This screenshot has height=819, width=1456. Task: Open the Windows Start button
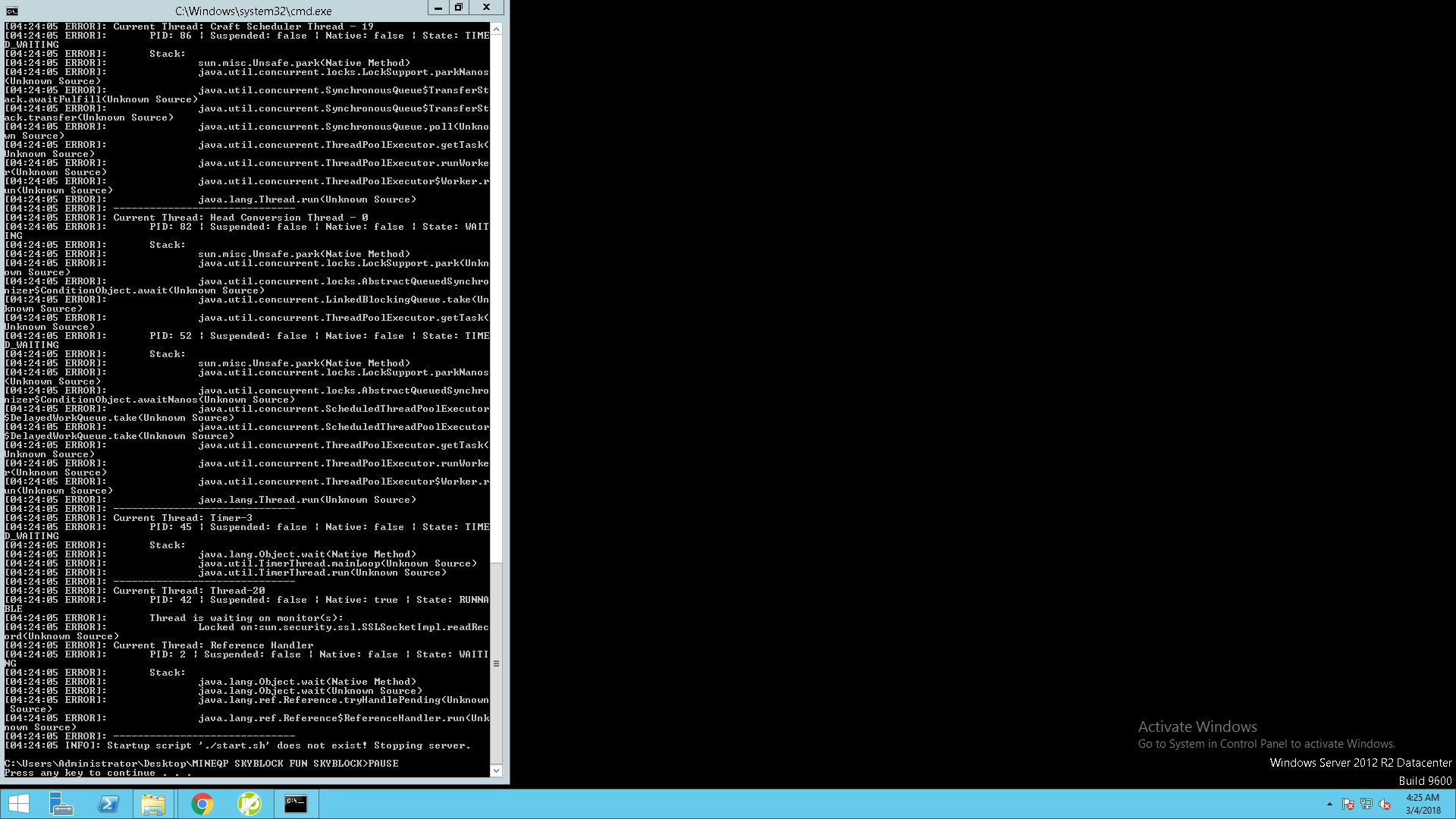(x=18, y=804)
